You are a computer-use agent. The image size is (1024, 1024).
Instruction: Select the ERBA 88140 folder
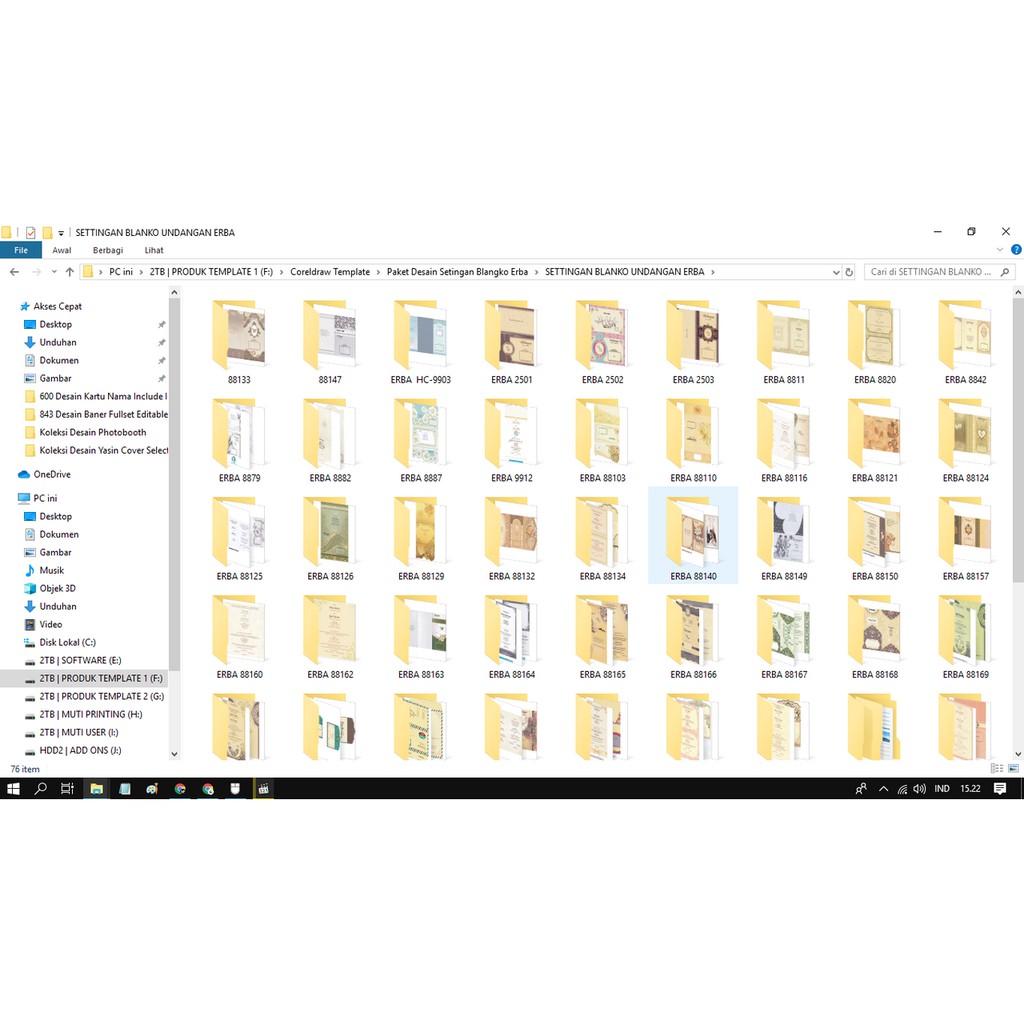pyautogui.click(x=693, y=535)
